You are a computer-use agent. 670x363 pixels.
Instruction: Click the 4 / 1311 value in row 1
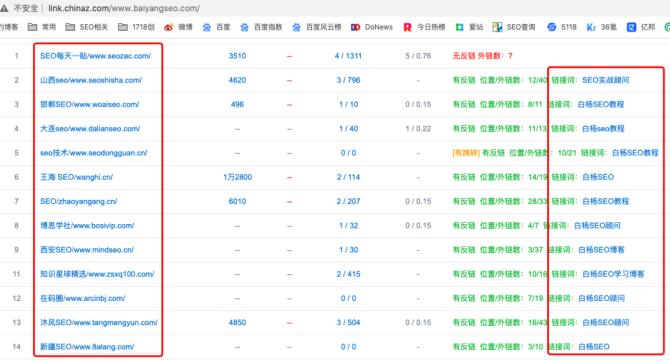(x=348, y=56)
